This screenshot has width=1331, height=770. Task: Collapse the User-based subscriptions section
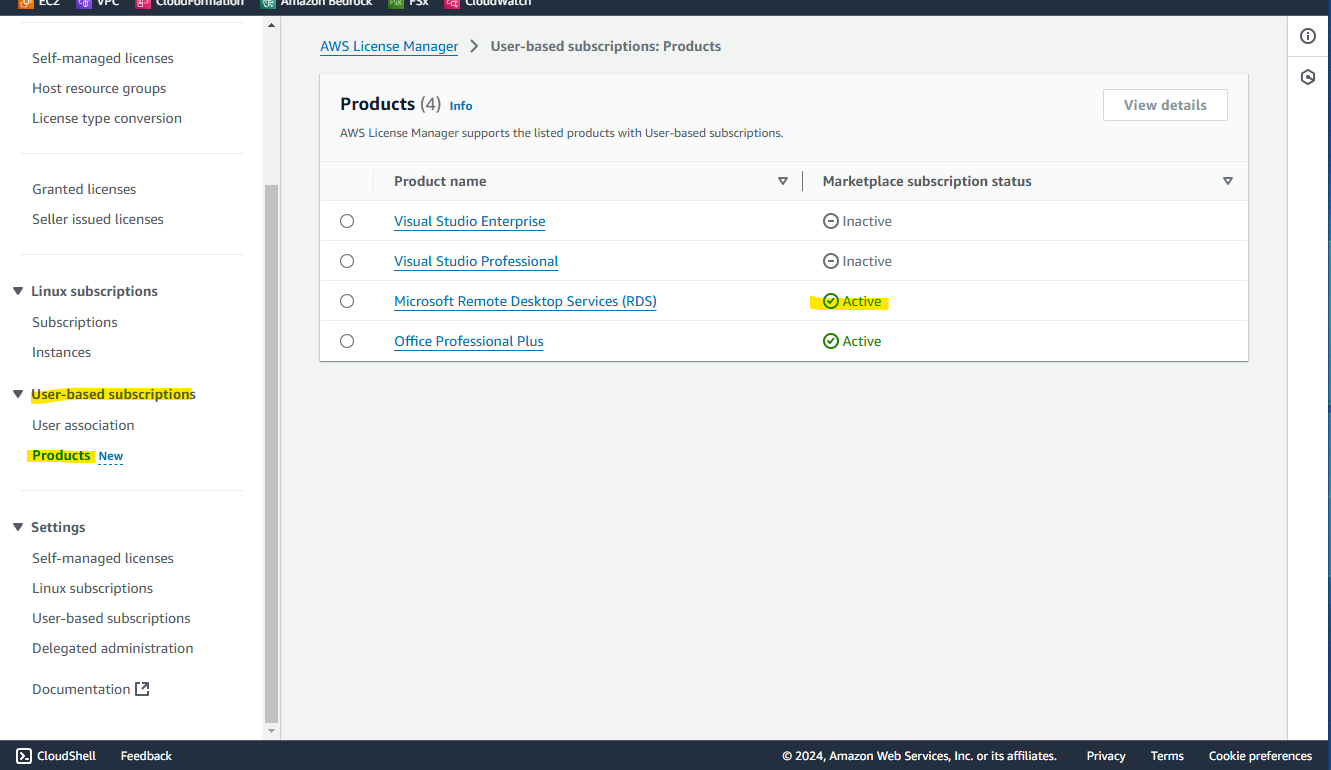point(17,394)
